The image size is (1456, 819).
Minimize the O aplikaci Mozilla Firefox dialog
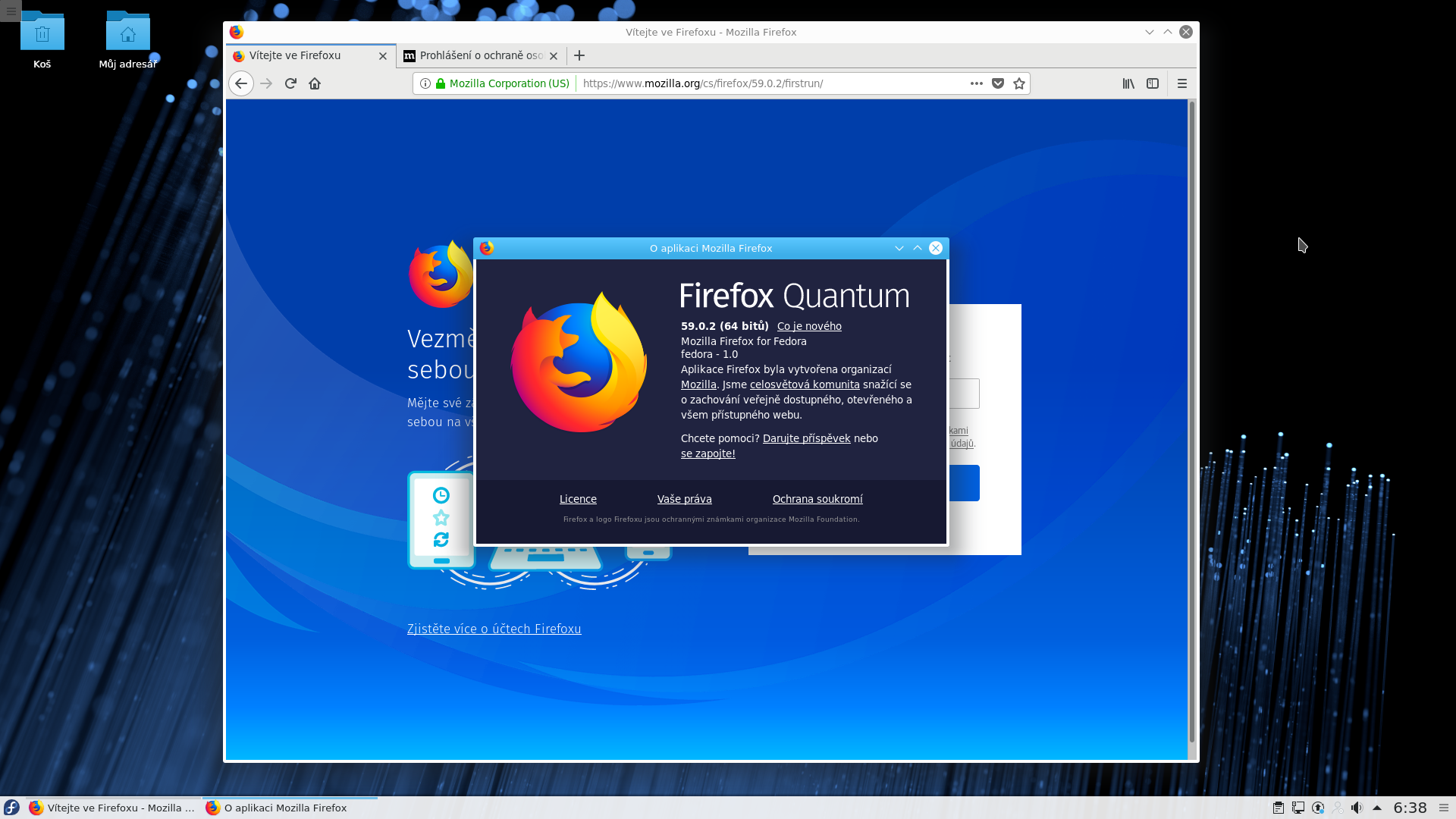tap(899, 248)
